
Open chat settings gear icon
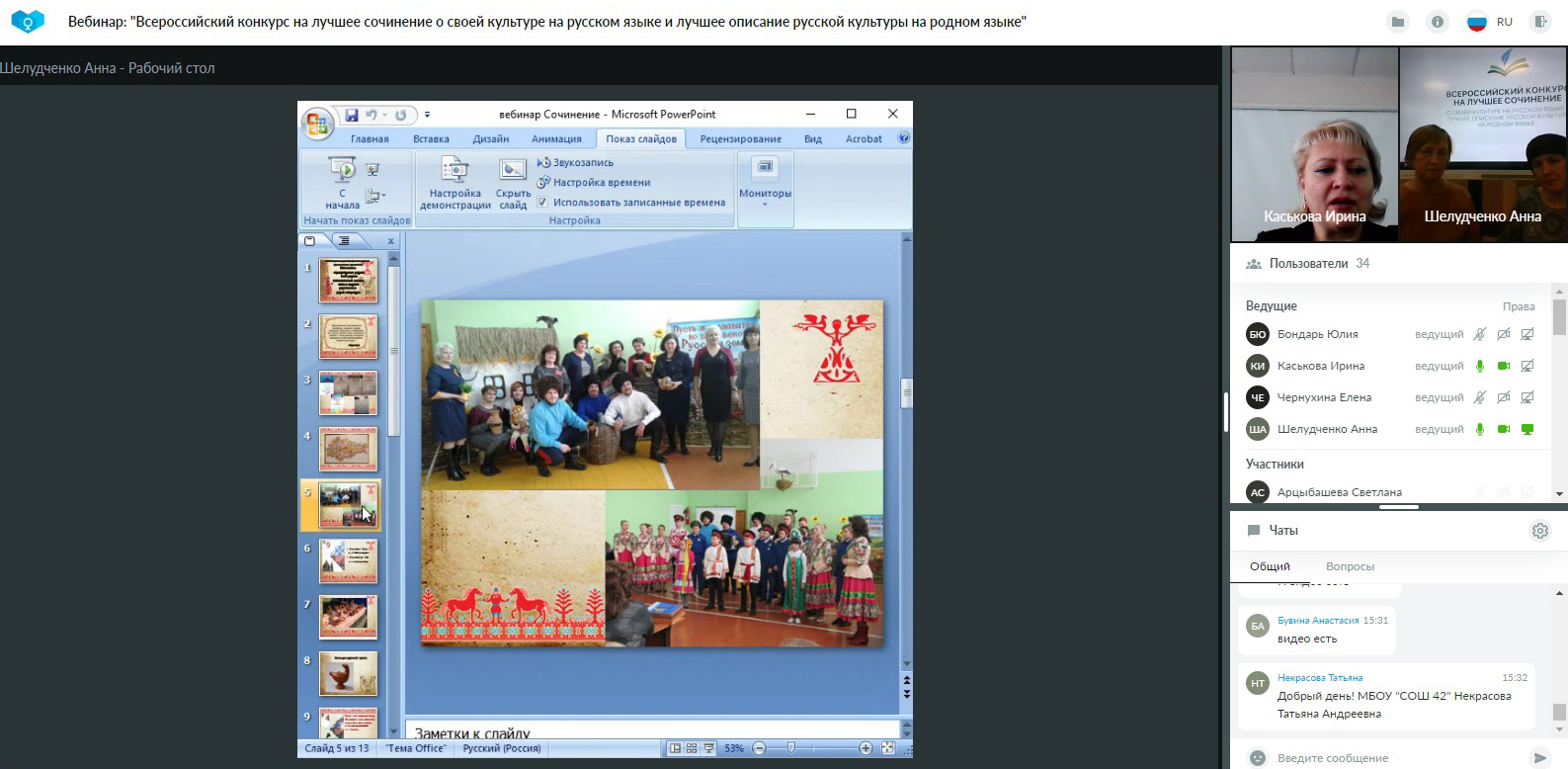coord(1540,531)
